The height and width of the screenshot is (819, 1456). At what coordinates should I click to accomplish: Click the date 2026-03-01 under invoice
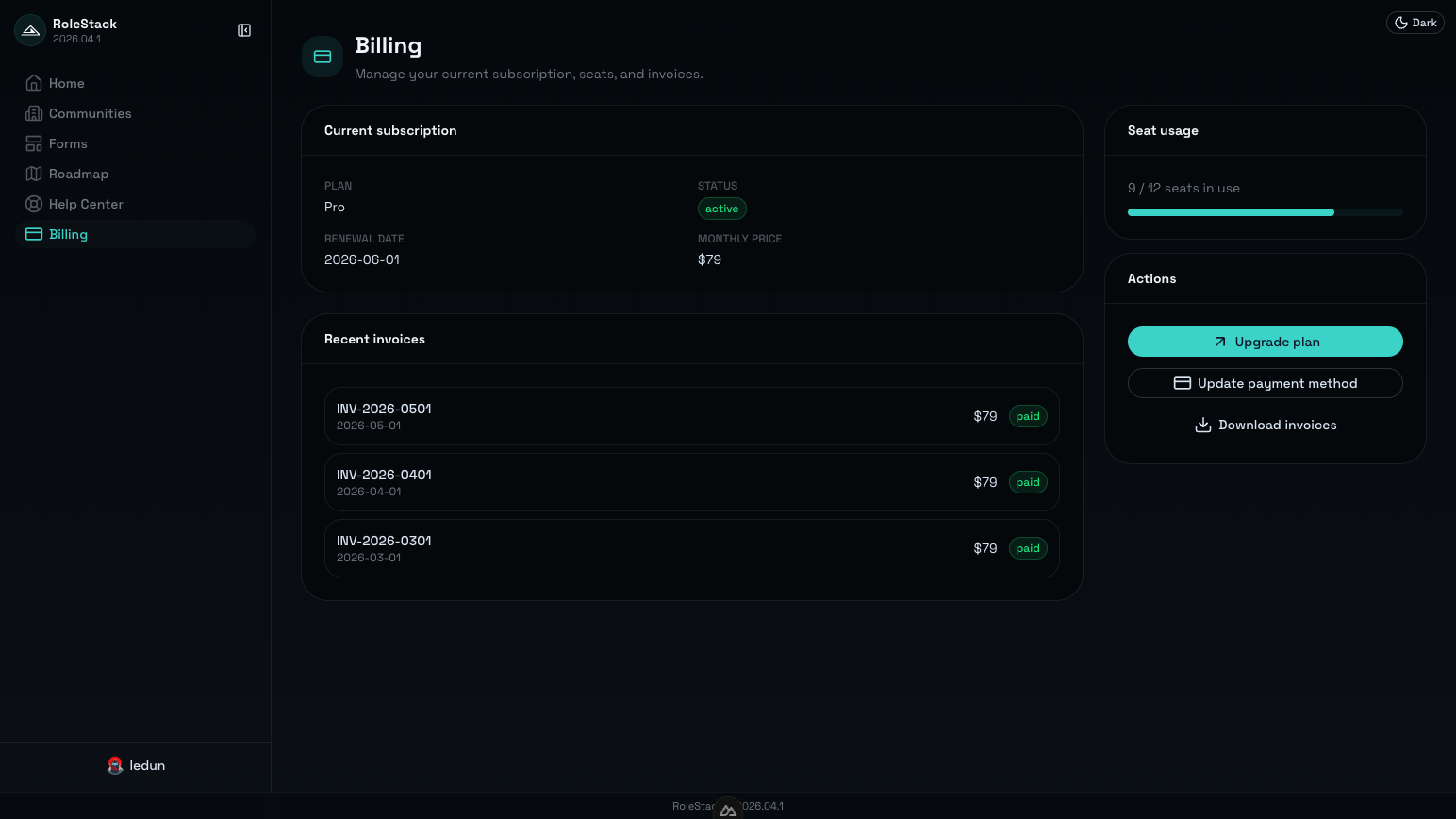[369, 558]
